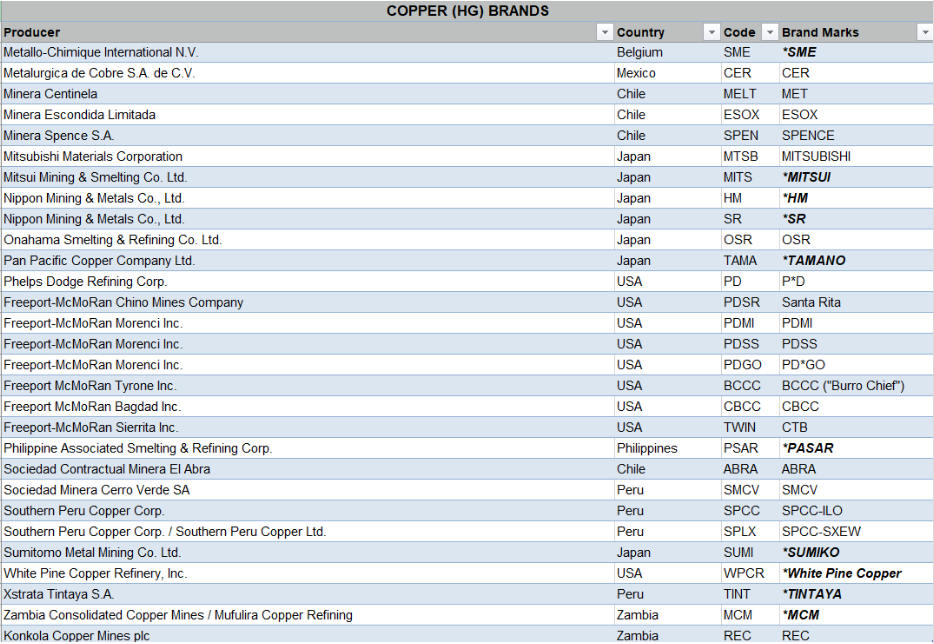Click the Belgium country cell
934x644 pixels.
(x=667, y=52)
